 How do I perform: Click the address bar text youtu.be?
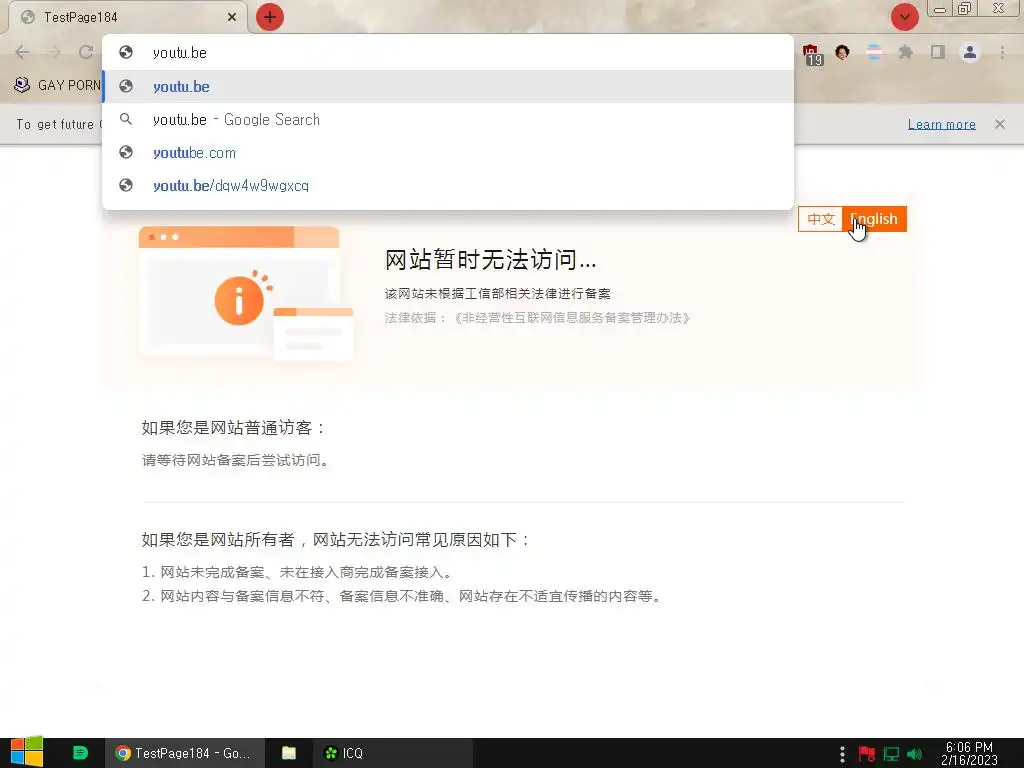[x=180, y=53]
